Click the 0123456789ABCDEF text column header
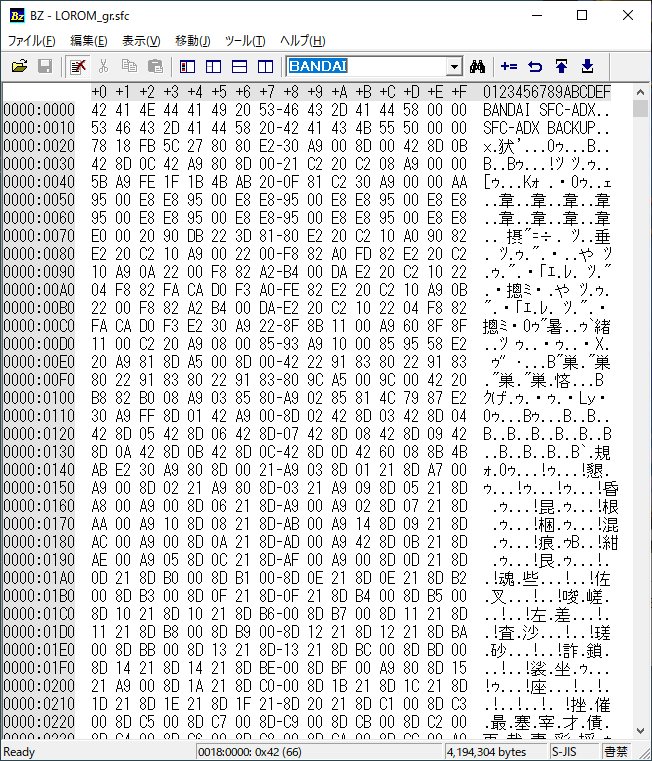The width and height of the screenshot is (652, 761). (547, 92)
